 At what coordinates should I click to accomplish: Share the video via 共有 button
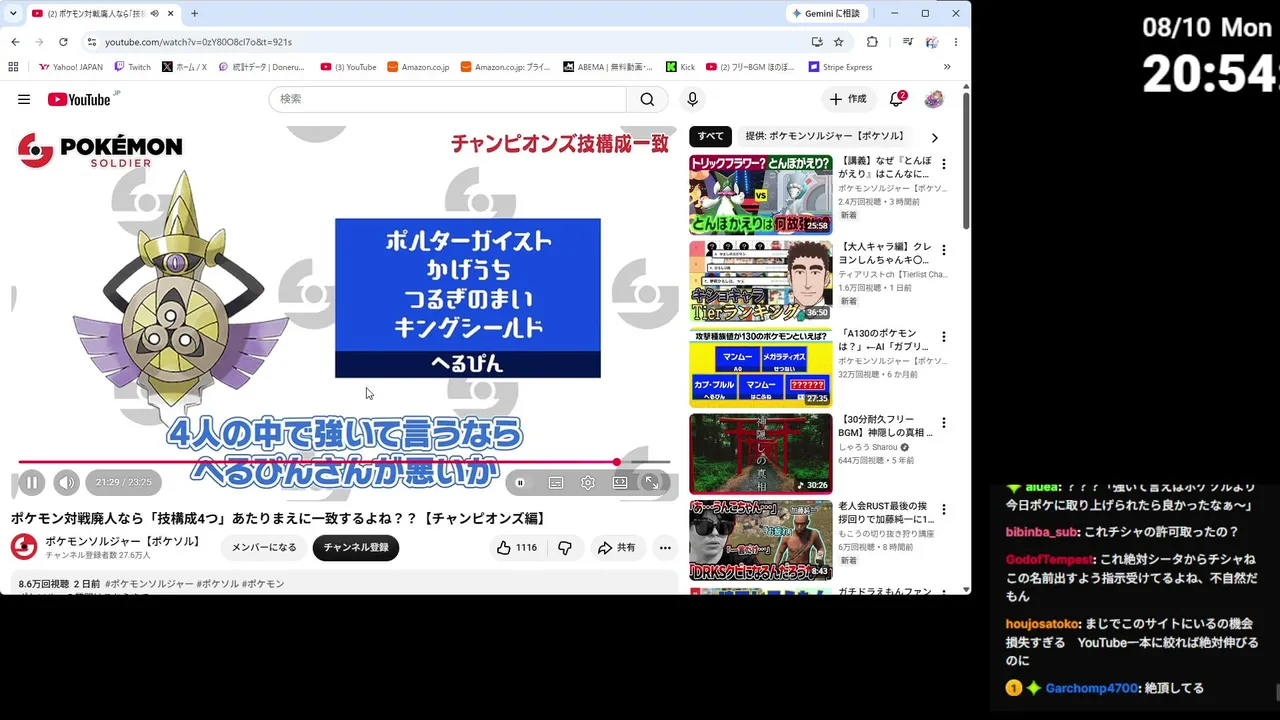click(x=616, y=547)
